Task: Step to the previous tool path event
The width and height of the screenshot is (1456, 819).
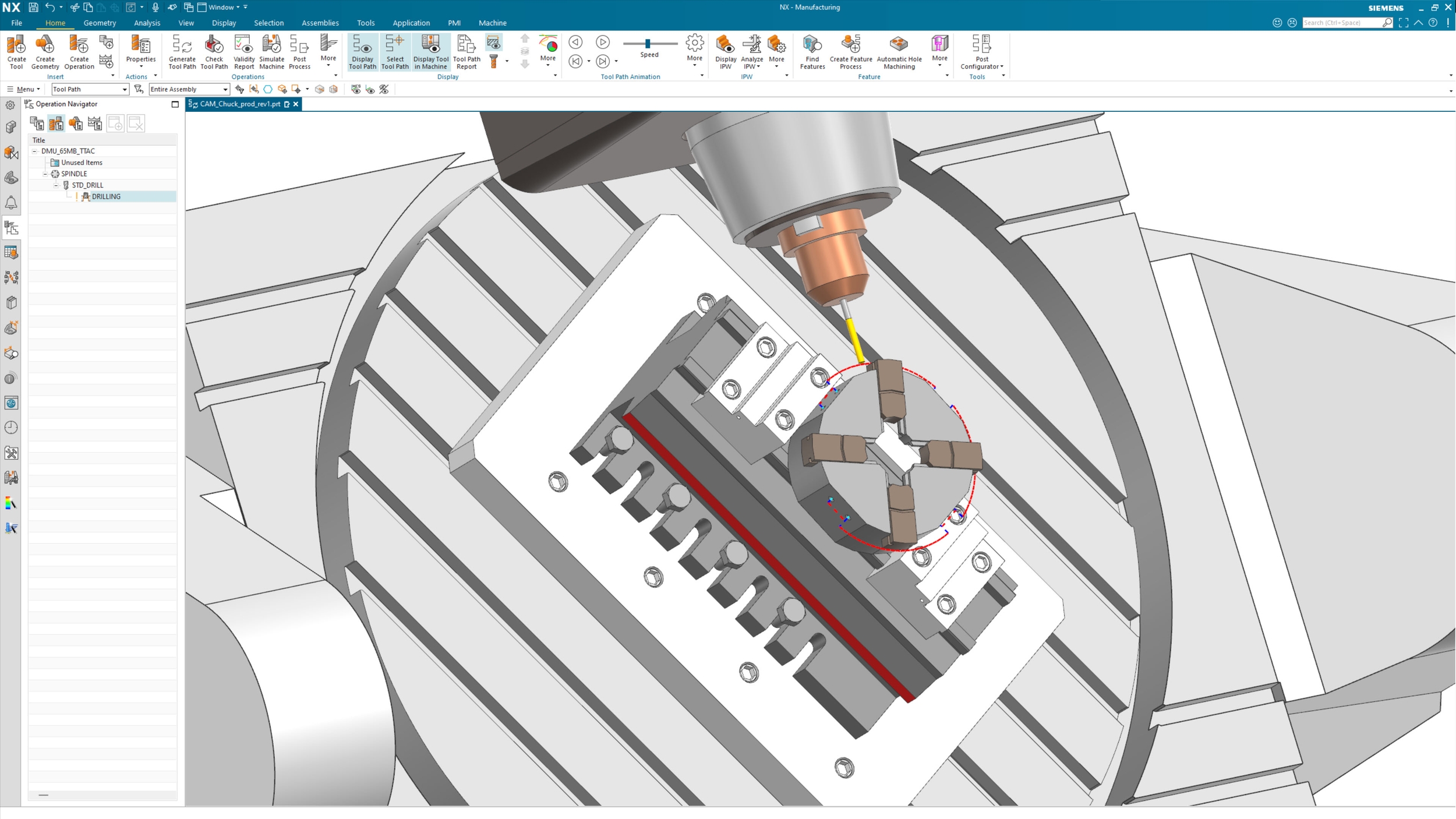Action: [575, 61]
